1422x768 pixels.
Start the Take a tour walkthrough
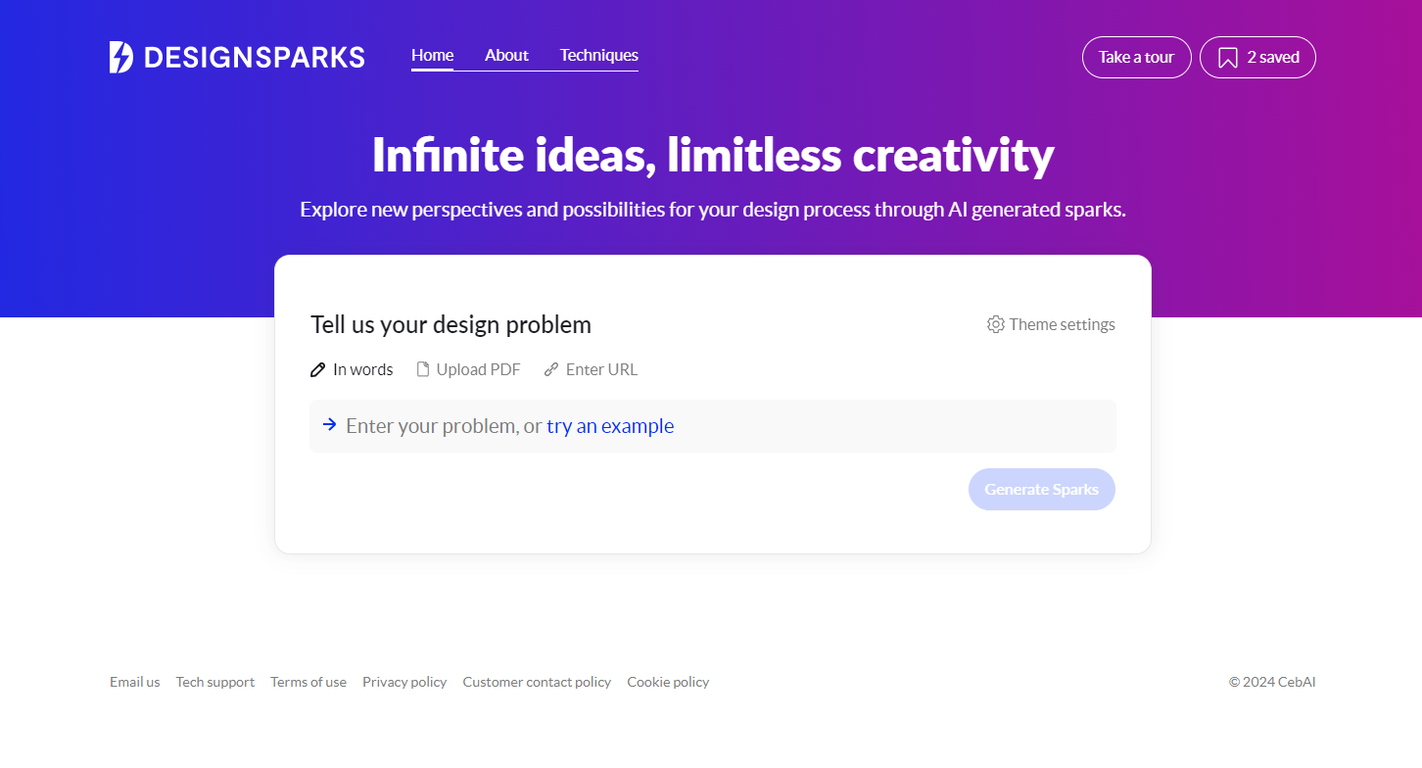pyautogui.click(x=1136, y=57)
